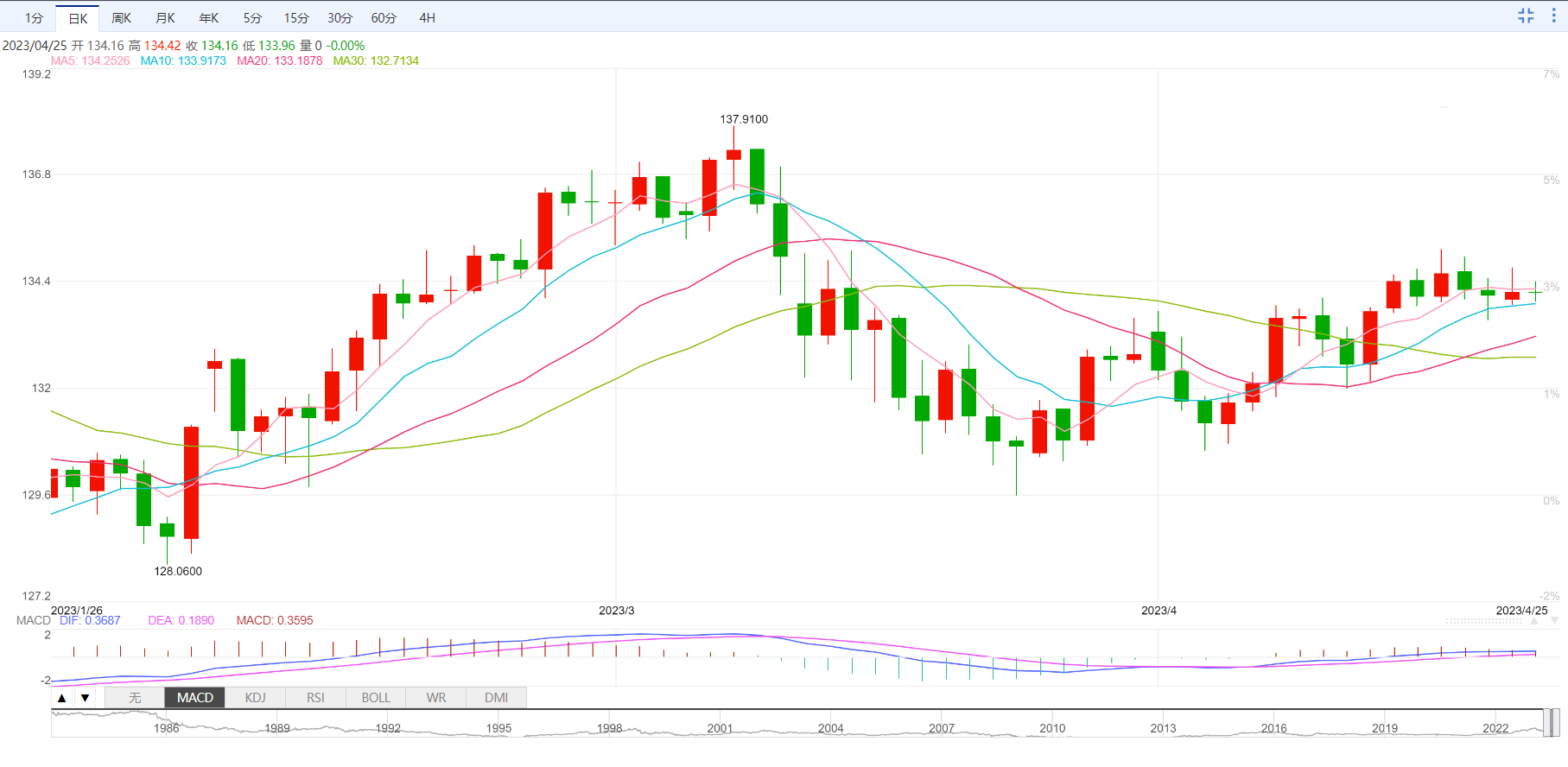The height and width of the screenshot is (767, 1568).
Task: Select the 1分 one-minute chart period
Action: coord(34,18)
